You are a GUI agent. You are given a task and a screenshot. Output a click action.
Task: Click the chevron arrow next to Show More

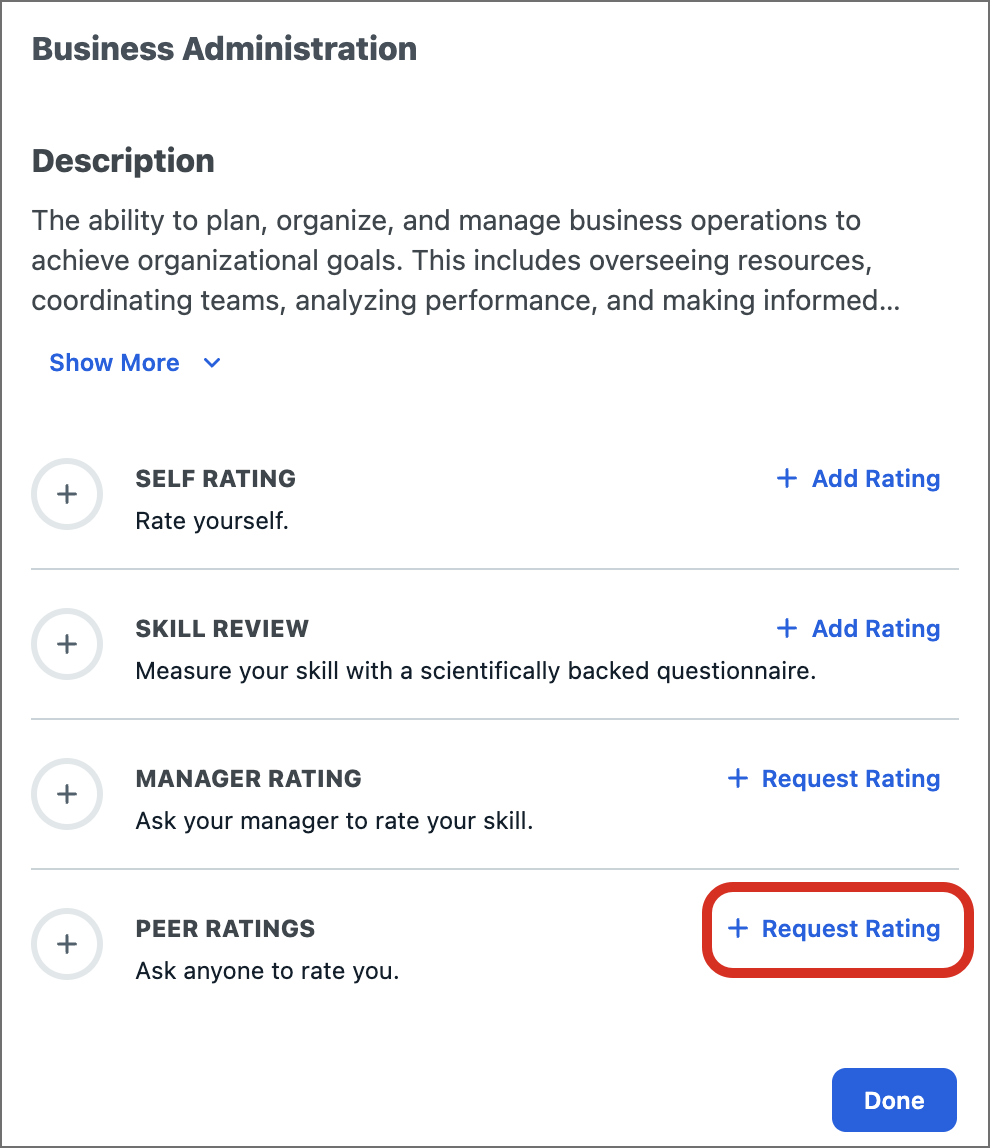(x=212, y=363)
